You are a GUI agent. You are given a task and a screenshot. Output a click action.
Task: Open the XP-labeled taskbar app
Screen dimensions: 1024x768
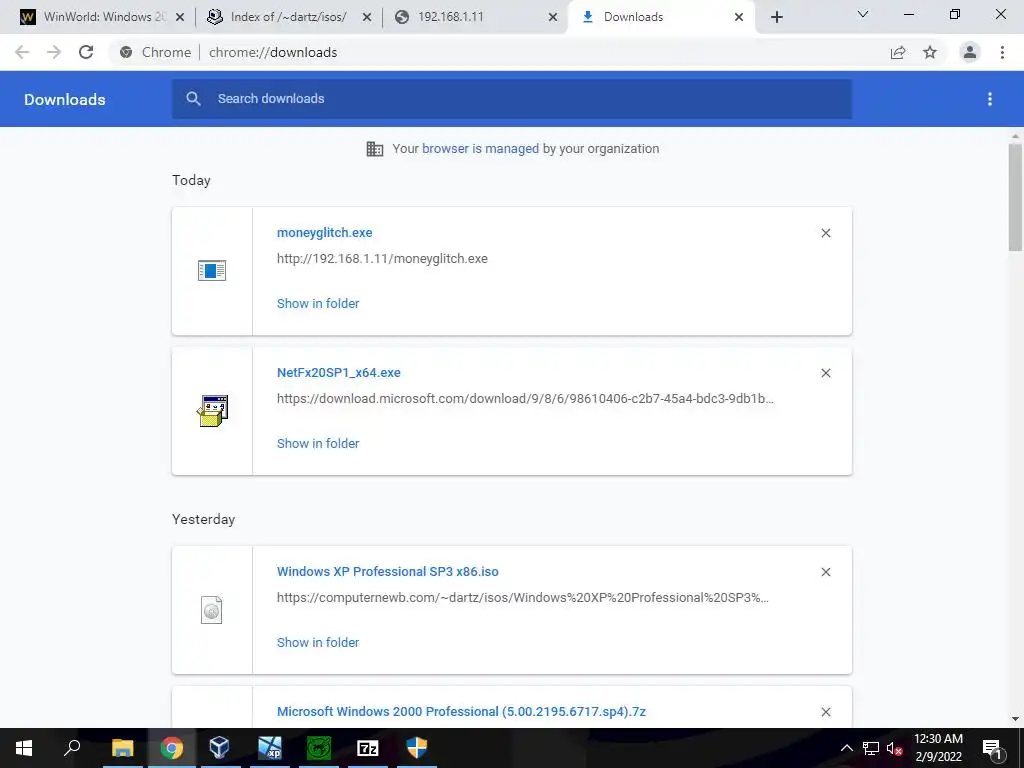[x=269, y=748]
